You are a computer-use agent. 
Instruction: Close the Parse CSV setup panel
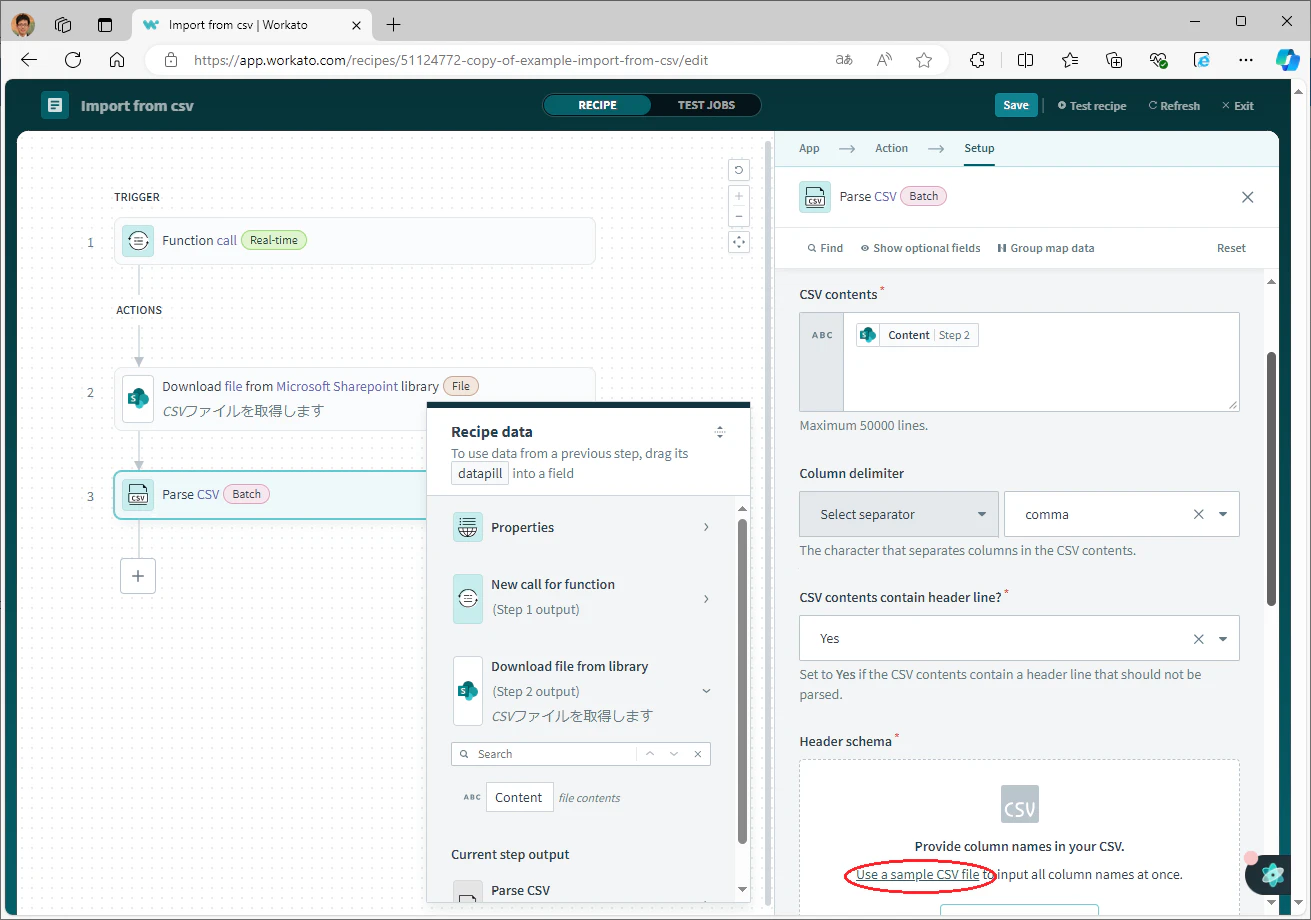click(x=1247, y=197)
